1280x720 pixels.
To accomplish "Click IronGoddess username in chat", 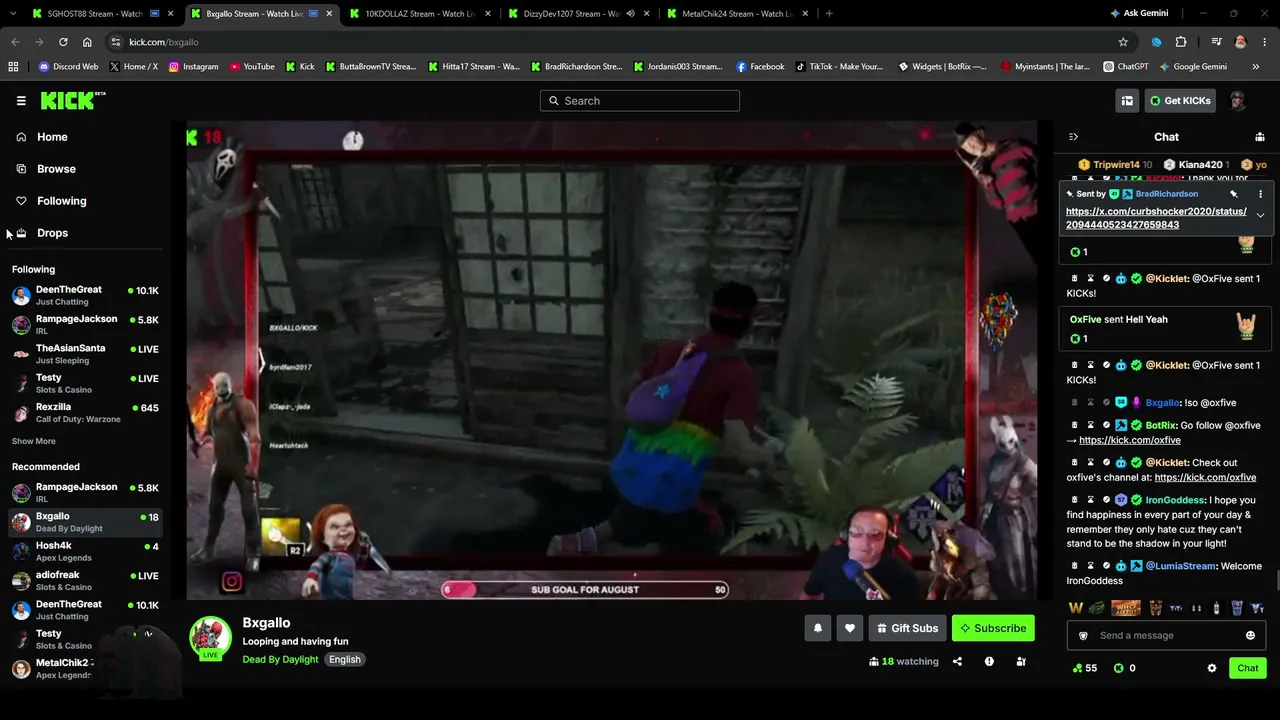I will [1174, 500].
